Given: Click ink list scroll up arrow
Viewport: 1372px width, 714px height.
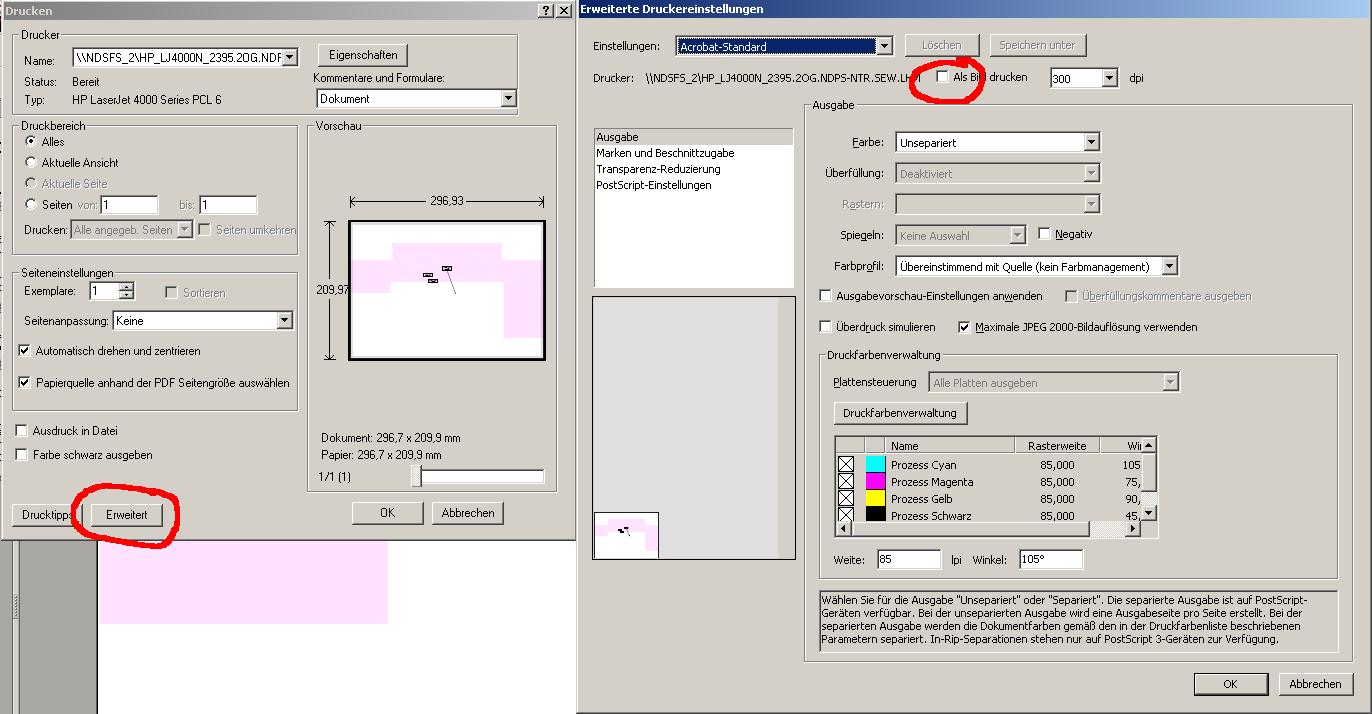Looking at the screenshot, I should coord(1149,445).
